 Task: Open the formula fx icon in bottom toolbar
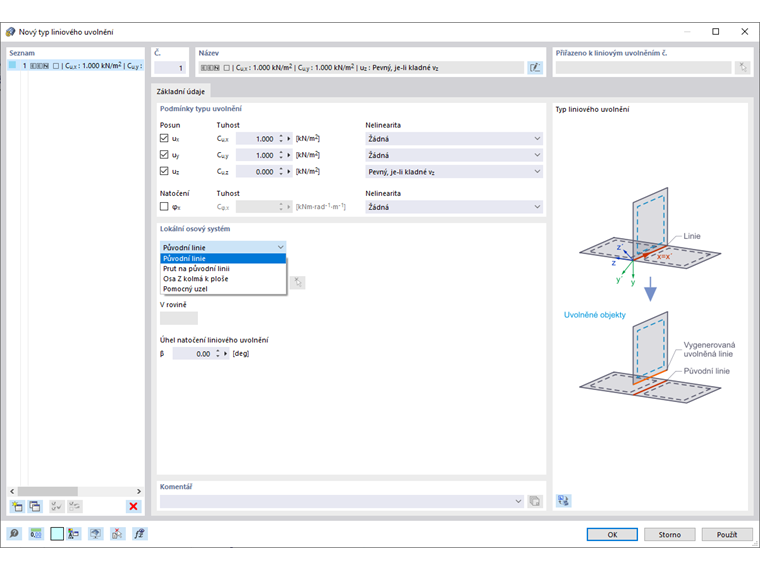pos(139,534)
